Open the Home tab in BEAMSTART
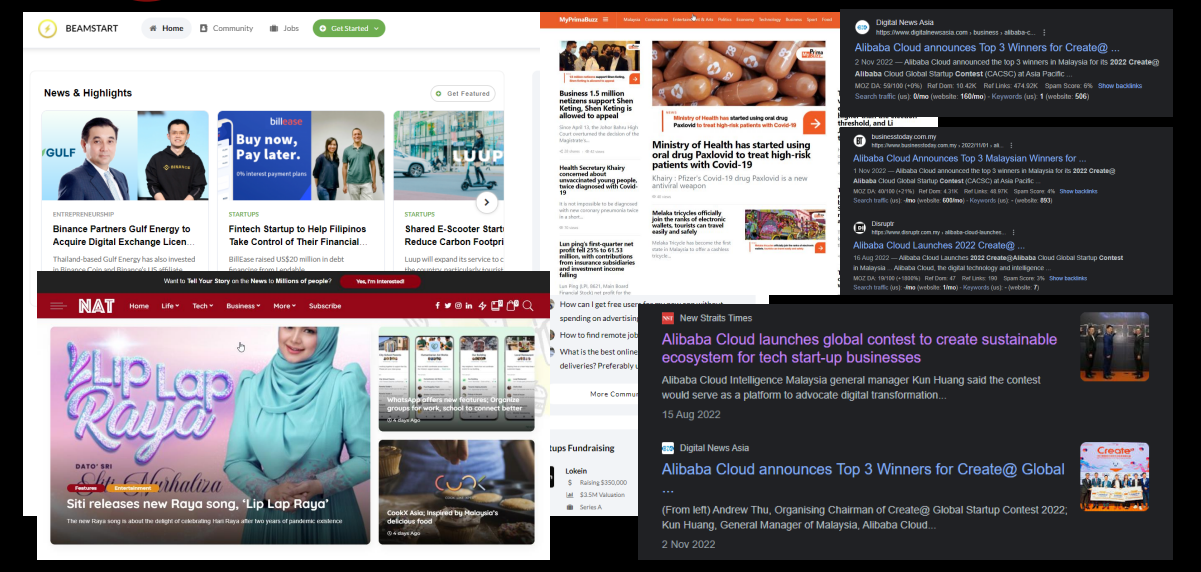 166,28
